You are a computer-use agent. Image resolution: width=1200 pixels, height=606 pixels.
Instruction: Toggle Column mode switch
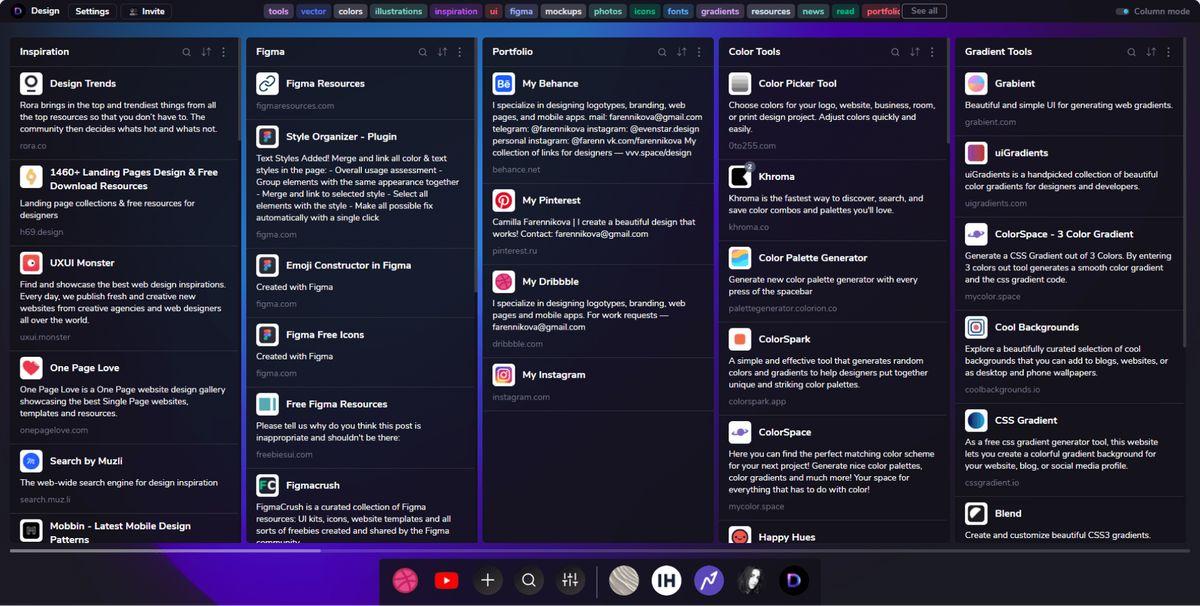coord(1122,12)
